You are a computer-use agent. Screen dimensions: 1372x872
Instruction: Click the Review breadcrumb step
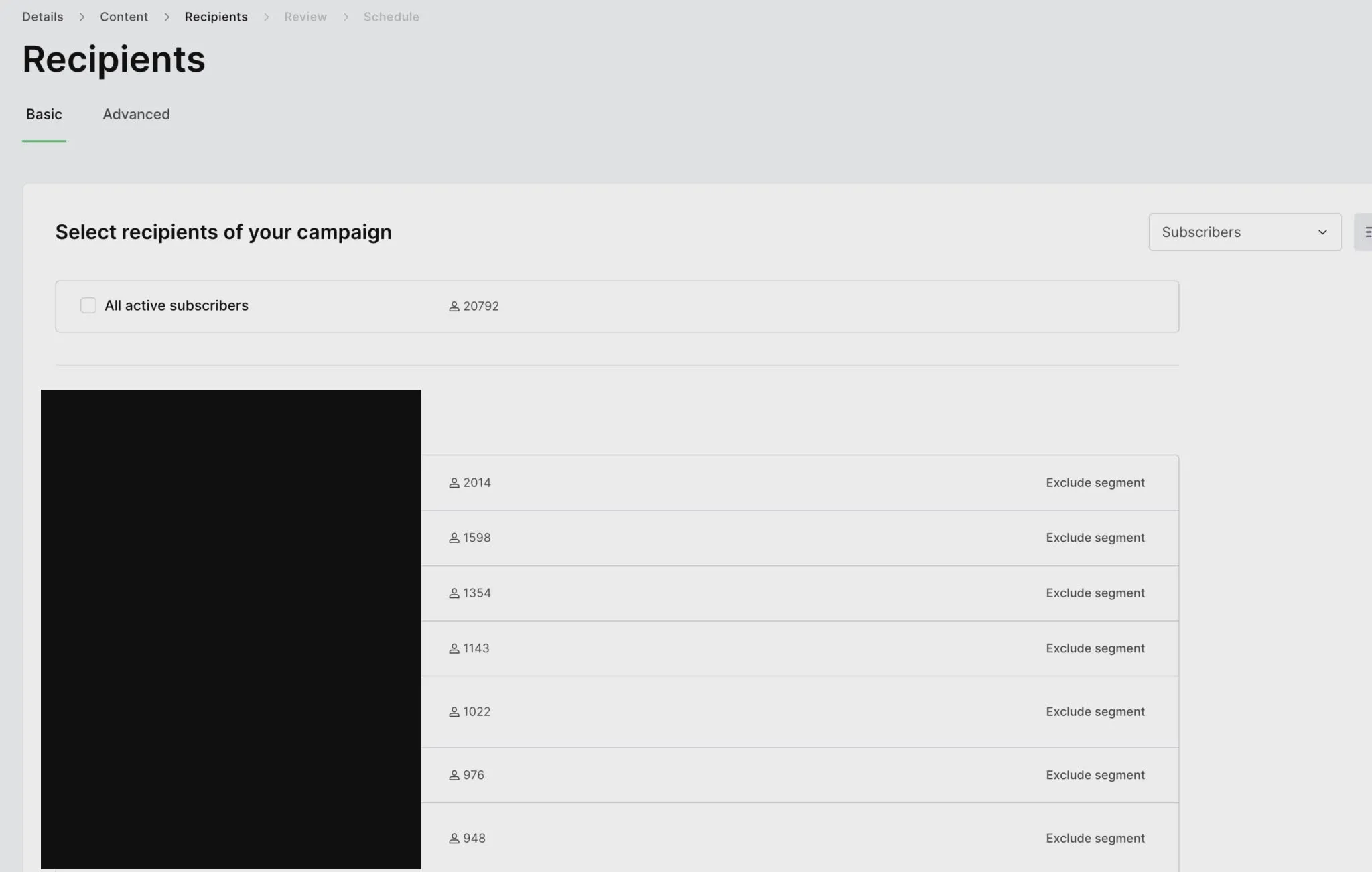pyautogui.click(x=305, y=17)
